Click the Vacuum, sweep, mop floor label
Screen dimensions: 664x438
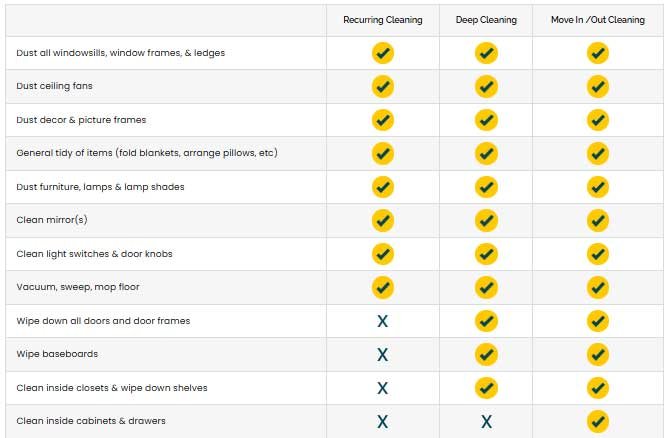click(78, 287)
